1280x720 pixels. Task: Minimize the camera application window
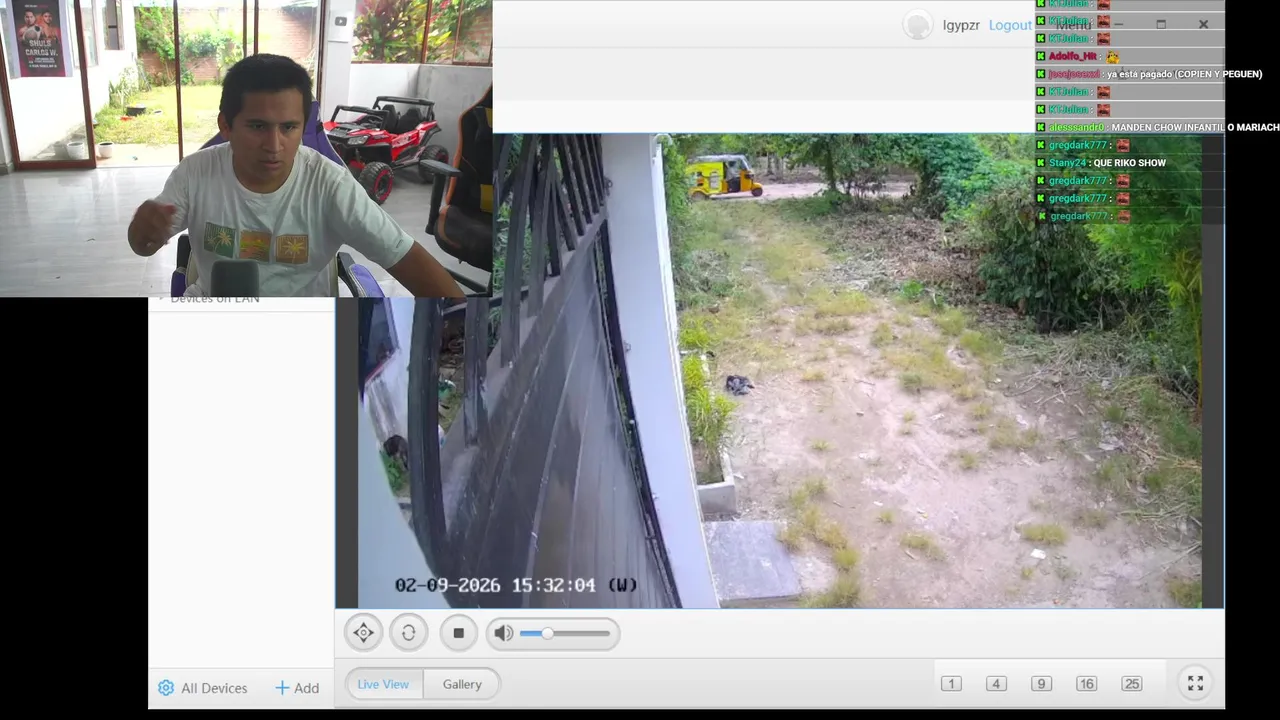coord(1118,24)
